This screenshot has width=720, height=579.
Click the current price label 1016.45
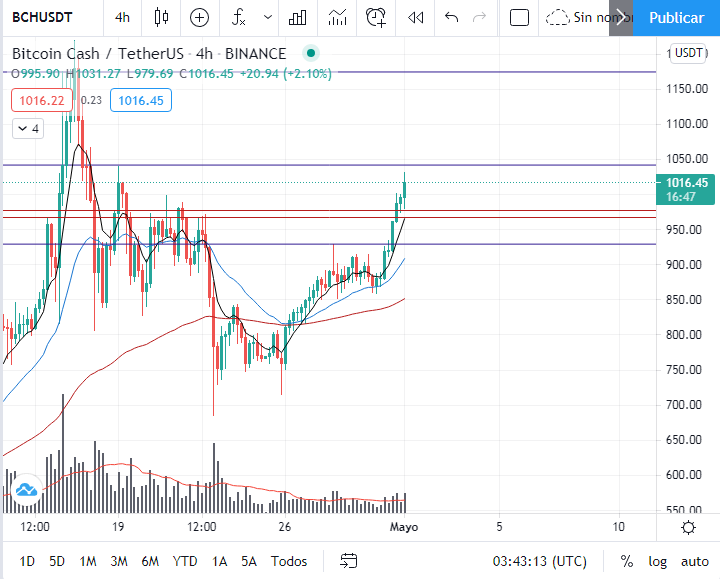click(686, 189)
